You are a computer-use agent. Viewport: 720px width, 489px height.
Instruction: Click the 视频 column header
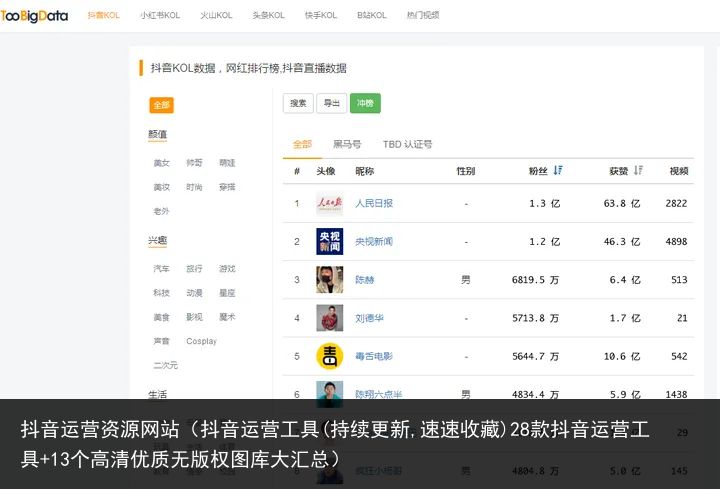[679, 171]
